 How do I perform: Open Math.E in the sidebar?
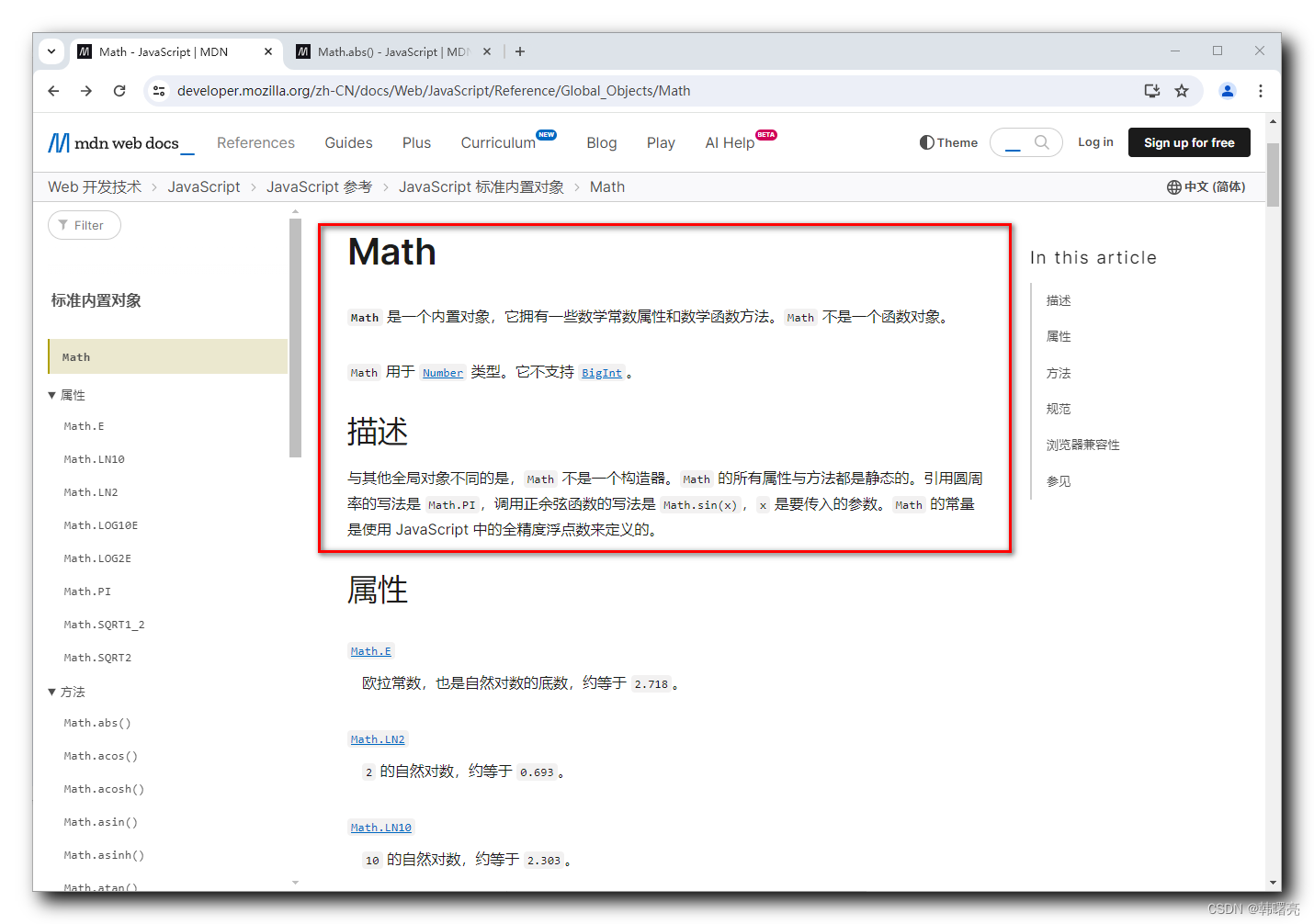(x=84, y=426)
